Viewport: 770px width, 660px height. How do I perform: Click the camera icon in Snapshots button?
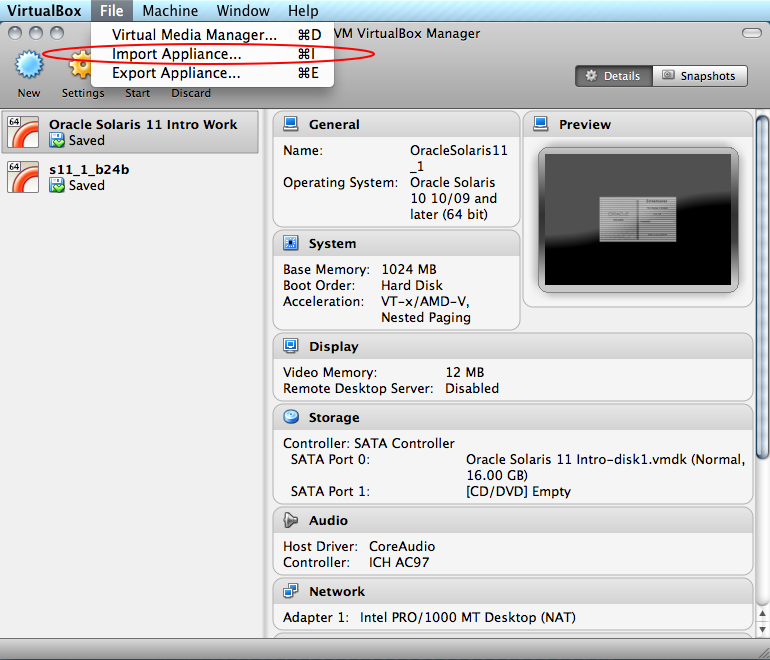pos(668,75)
